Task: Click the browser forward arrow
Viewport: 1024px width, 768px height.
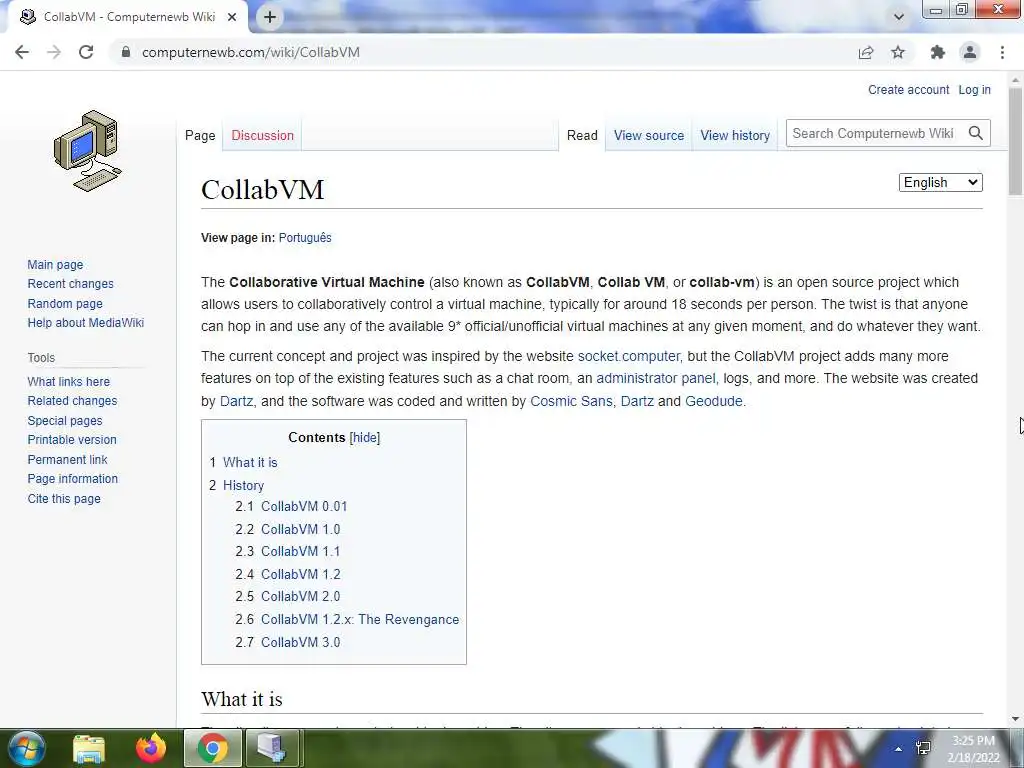Action: coord(54,52)
